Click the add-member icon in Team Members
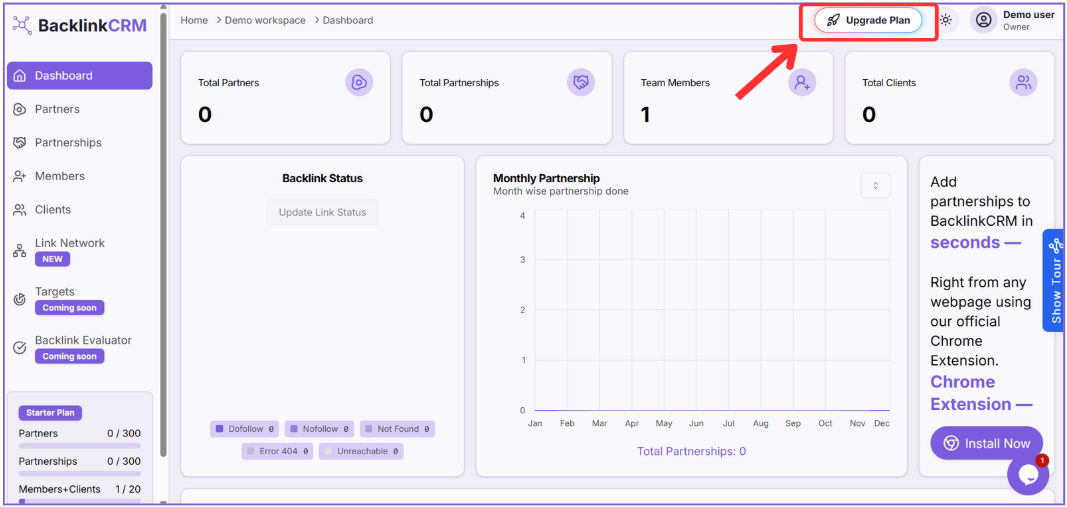1067x507 pixels. (802, 83)
